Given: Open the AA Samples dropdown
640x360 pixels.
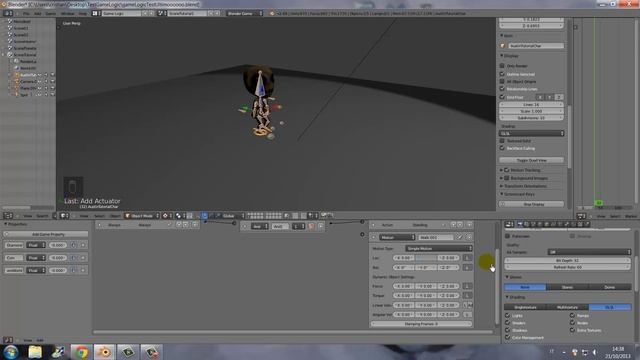Looking at the screenshot, I should [x=589, y=252].
